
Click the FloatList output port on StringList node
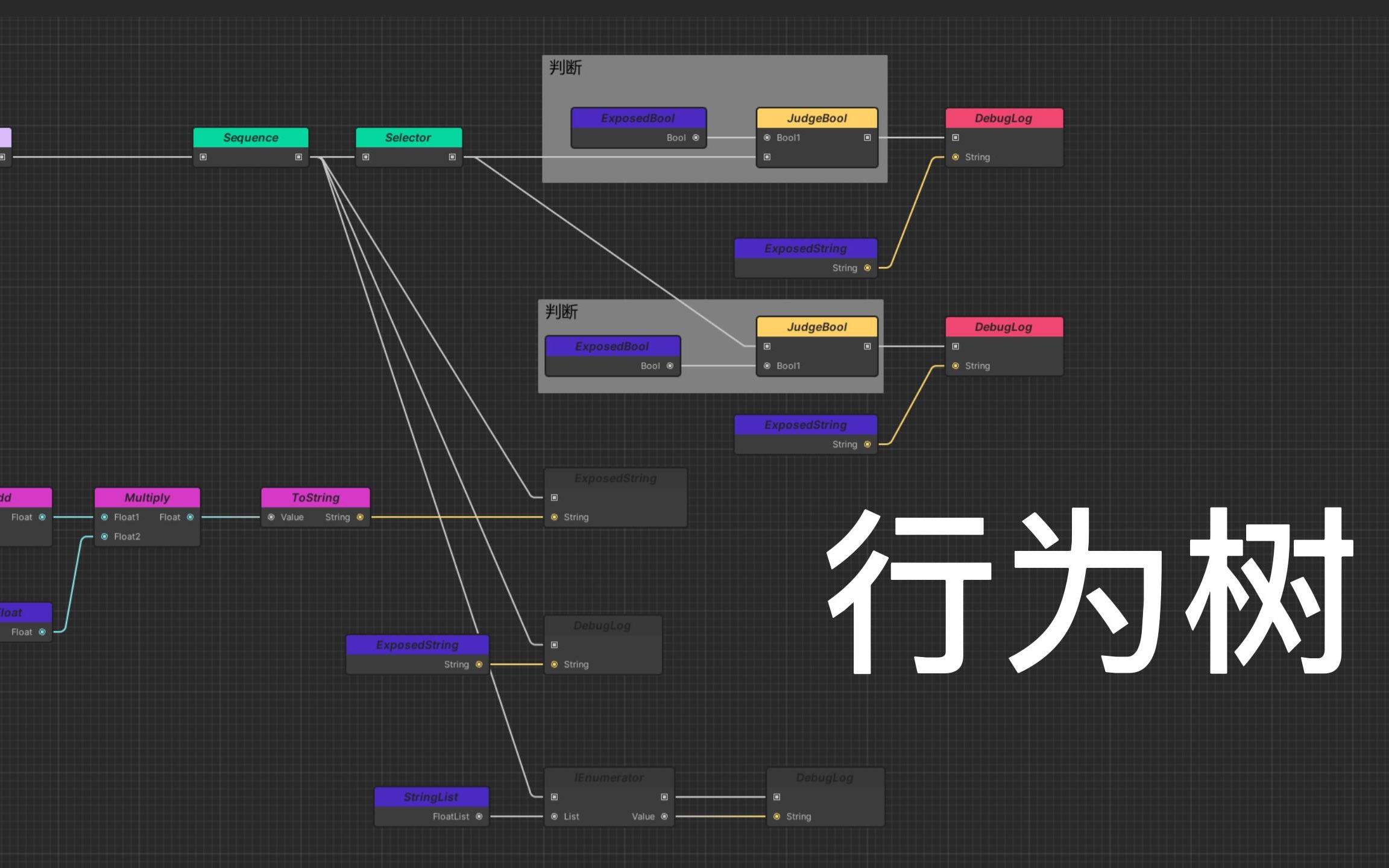pos(480,816)
